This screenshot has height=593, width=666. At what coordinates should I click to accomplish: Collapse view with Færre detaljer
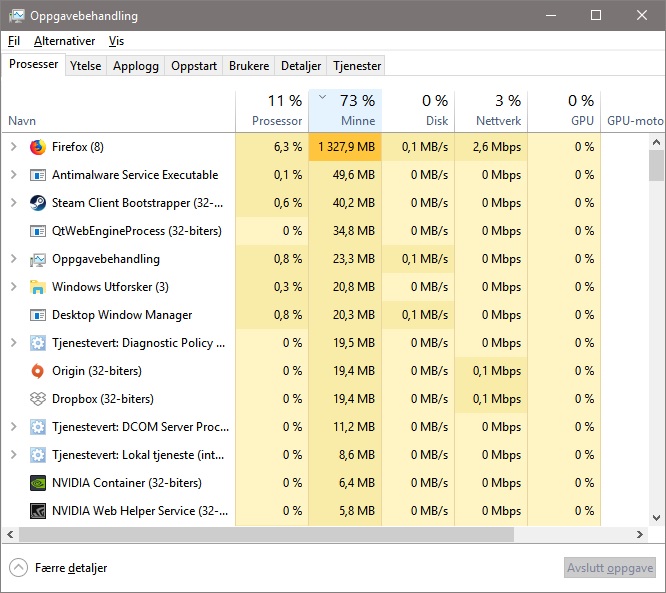(x=58, y=568)
